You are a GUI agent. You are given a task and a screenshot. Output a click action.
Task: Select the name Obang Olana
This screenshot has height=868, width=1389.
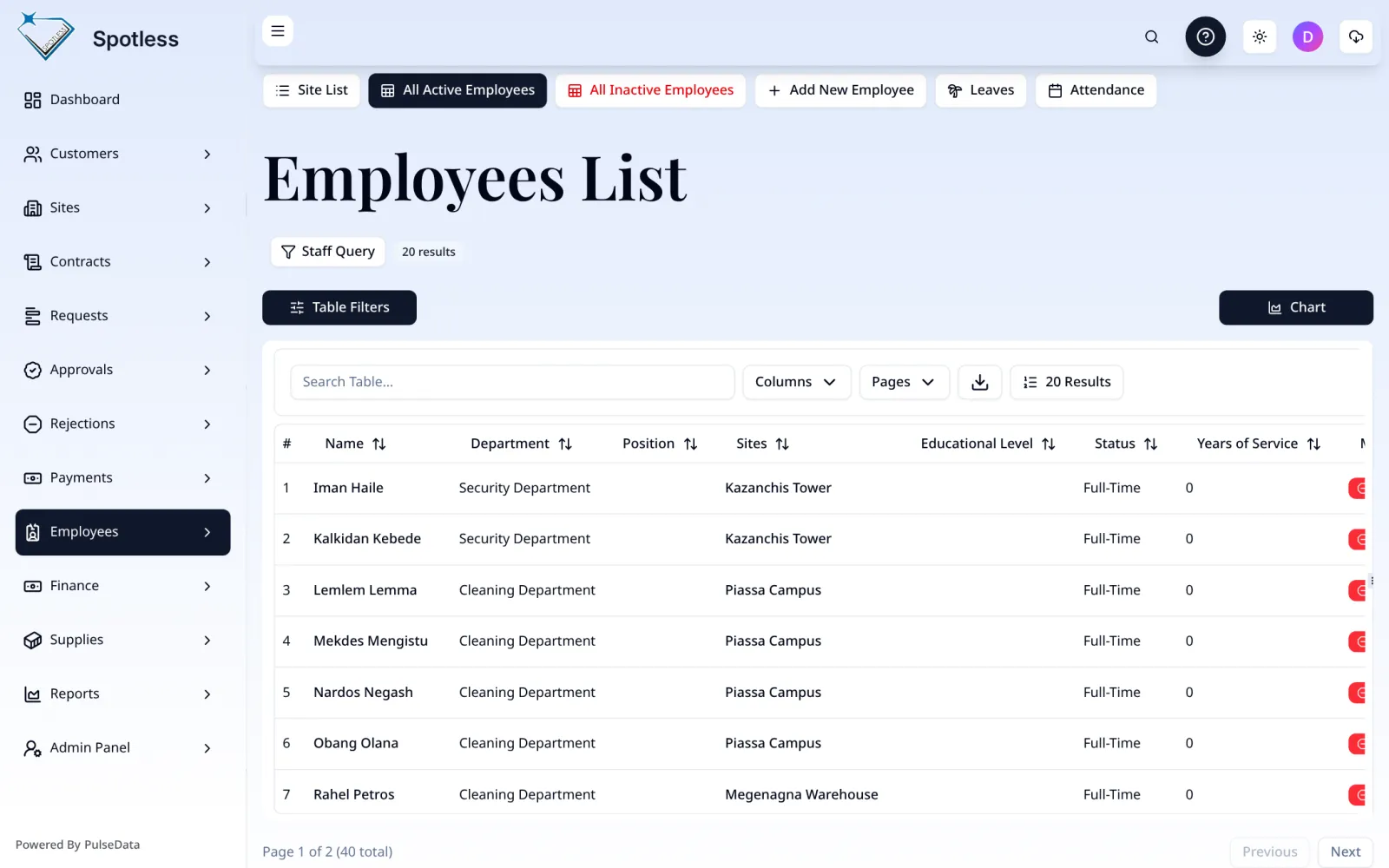point(356,743)
